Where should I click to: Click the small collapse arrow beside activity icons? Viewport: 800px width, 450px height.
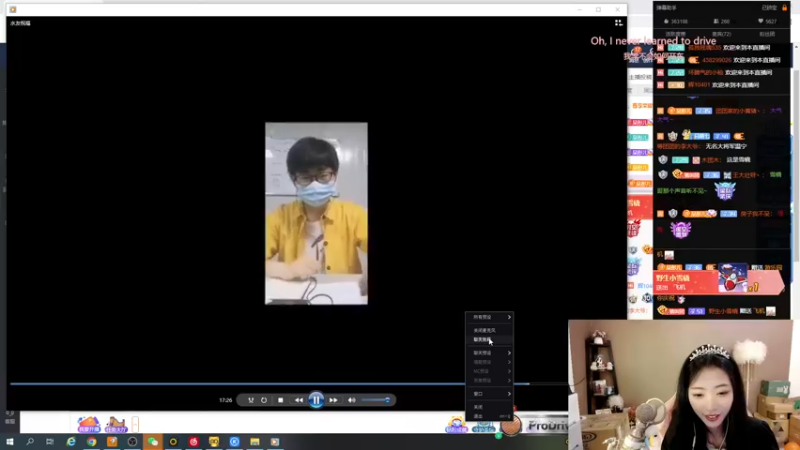pyautogui.click(x=135, y=424)
